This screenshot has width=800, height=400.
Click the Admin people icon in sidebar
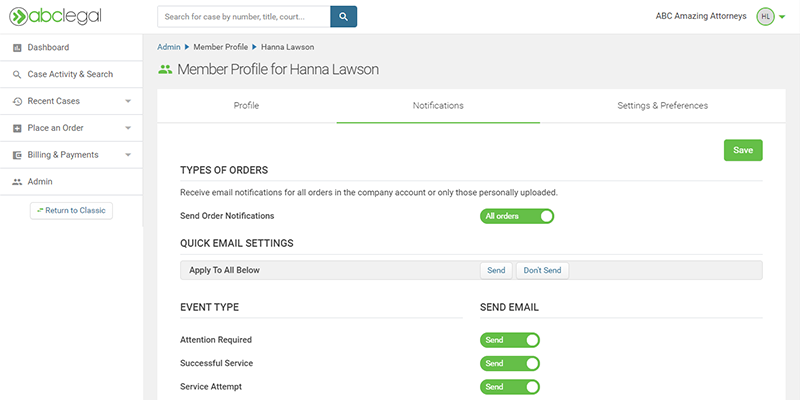17,182
